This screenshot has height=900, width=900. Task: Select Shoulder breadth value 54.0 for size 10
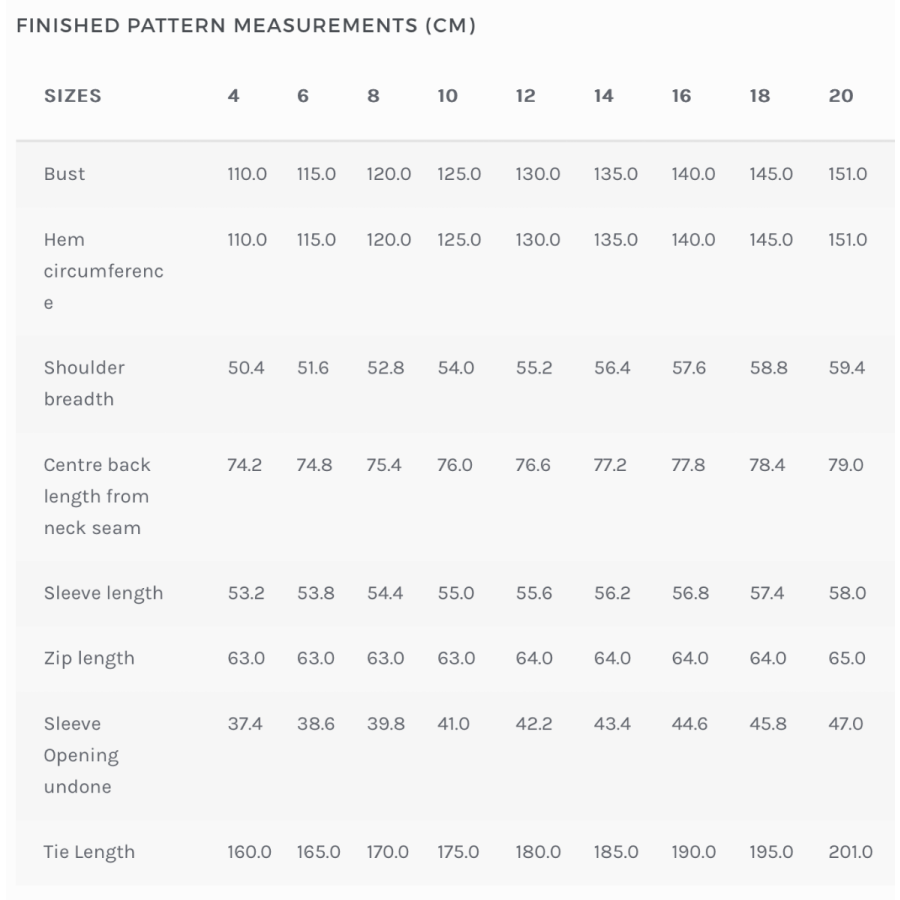[x=456, y=368]
